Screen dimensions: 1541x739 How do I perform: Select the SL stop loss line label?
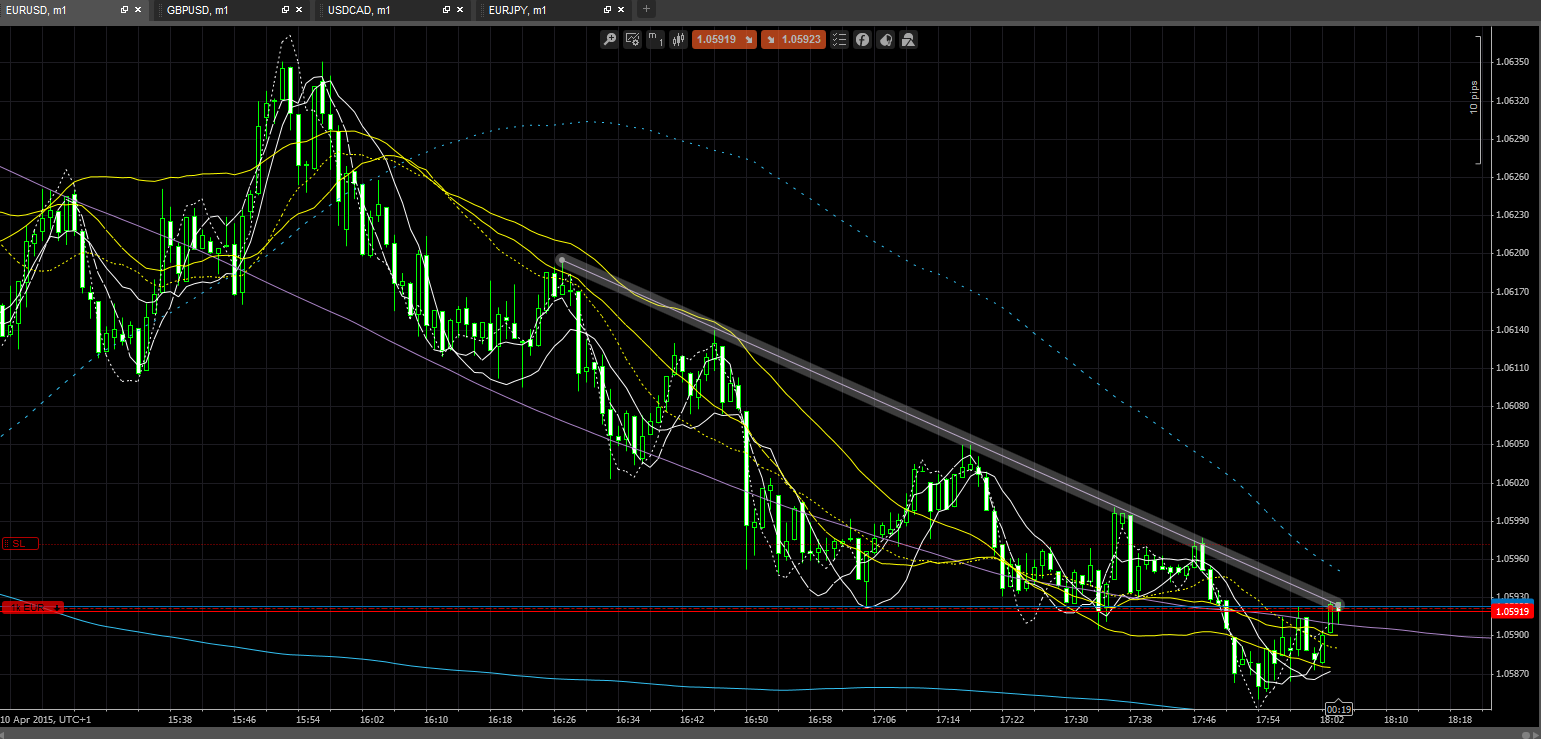20,543
